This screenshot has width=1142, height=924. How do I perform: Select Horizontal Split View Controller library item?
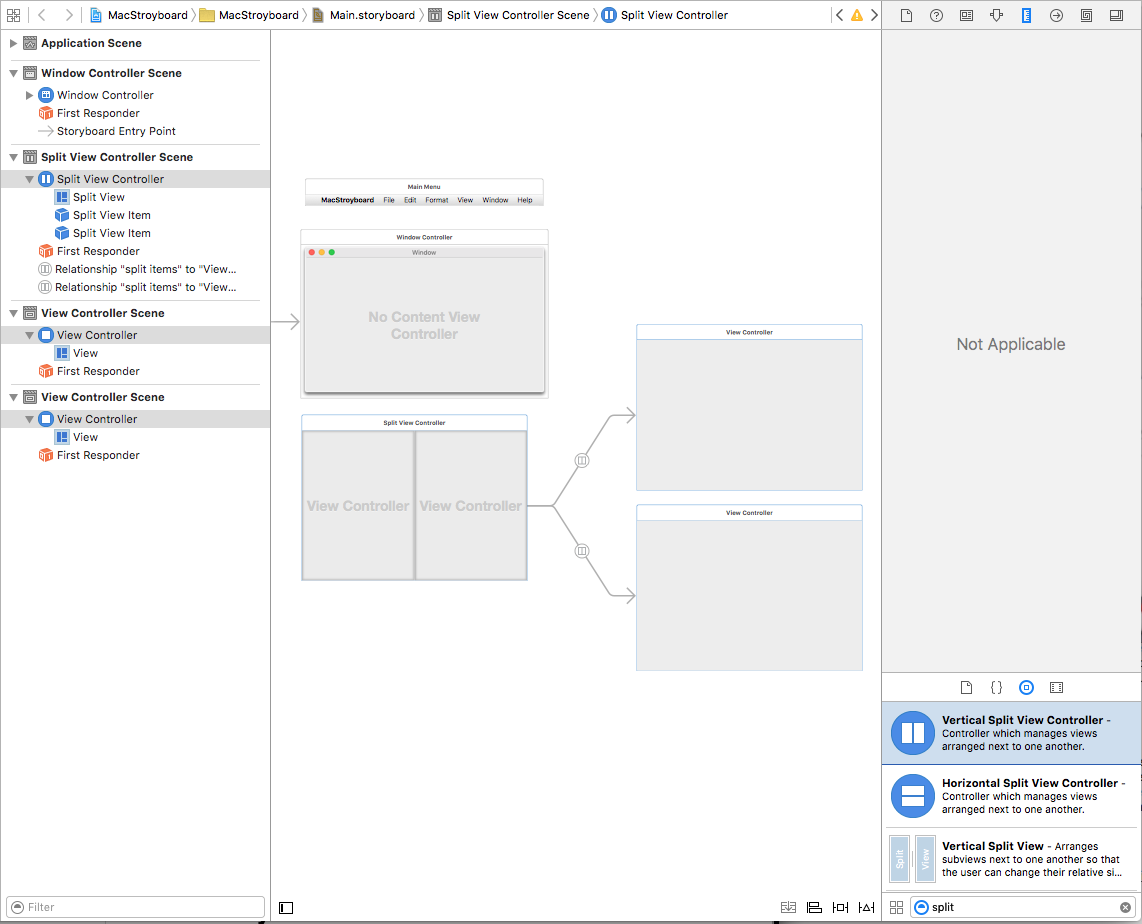coord(1012,796)
